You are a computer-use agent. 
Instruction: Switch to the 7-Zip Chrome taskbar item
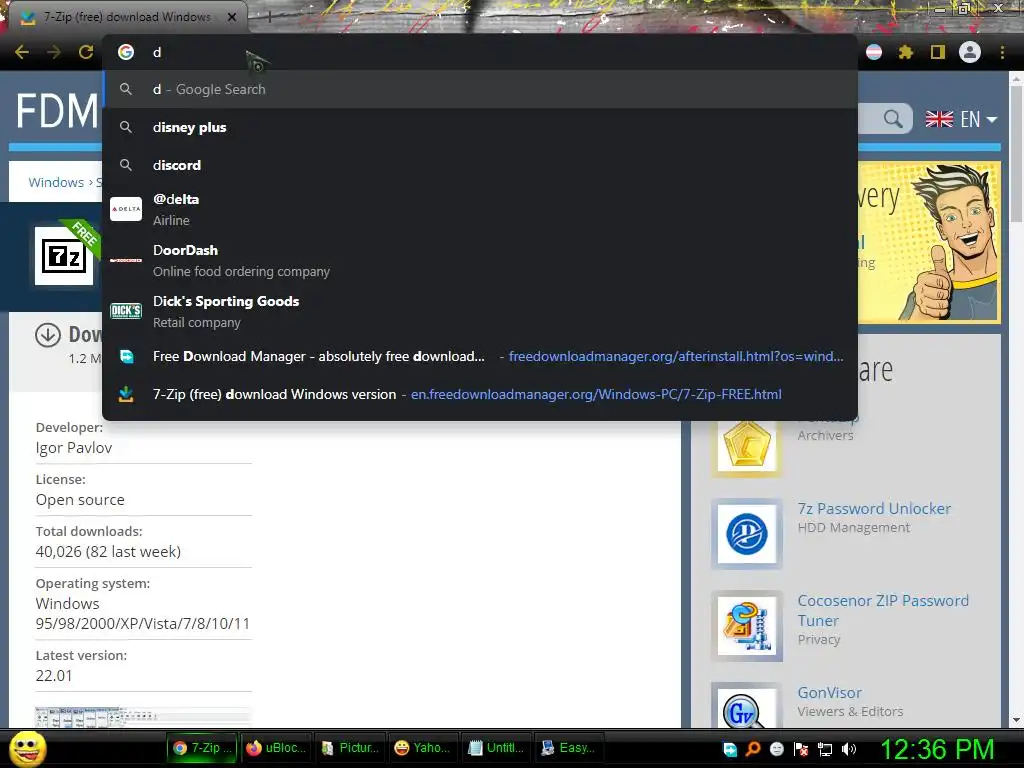click(203, 748)
